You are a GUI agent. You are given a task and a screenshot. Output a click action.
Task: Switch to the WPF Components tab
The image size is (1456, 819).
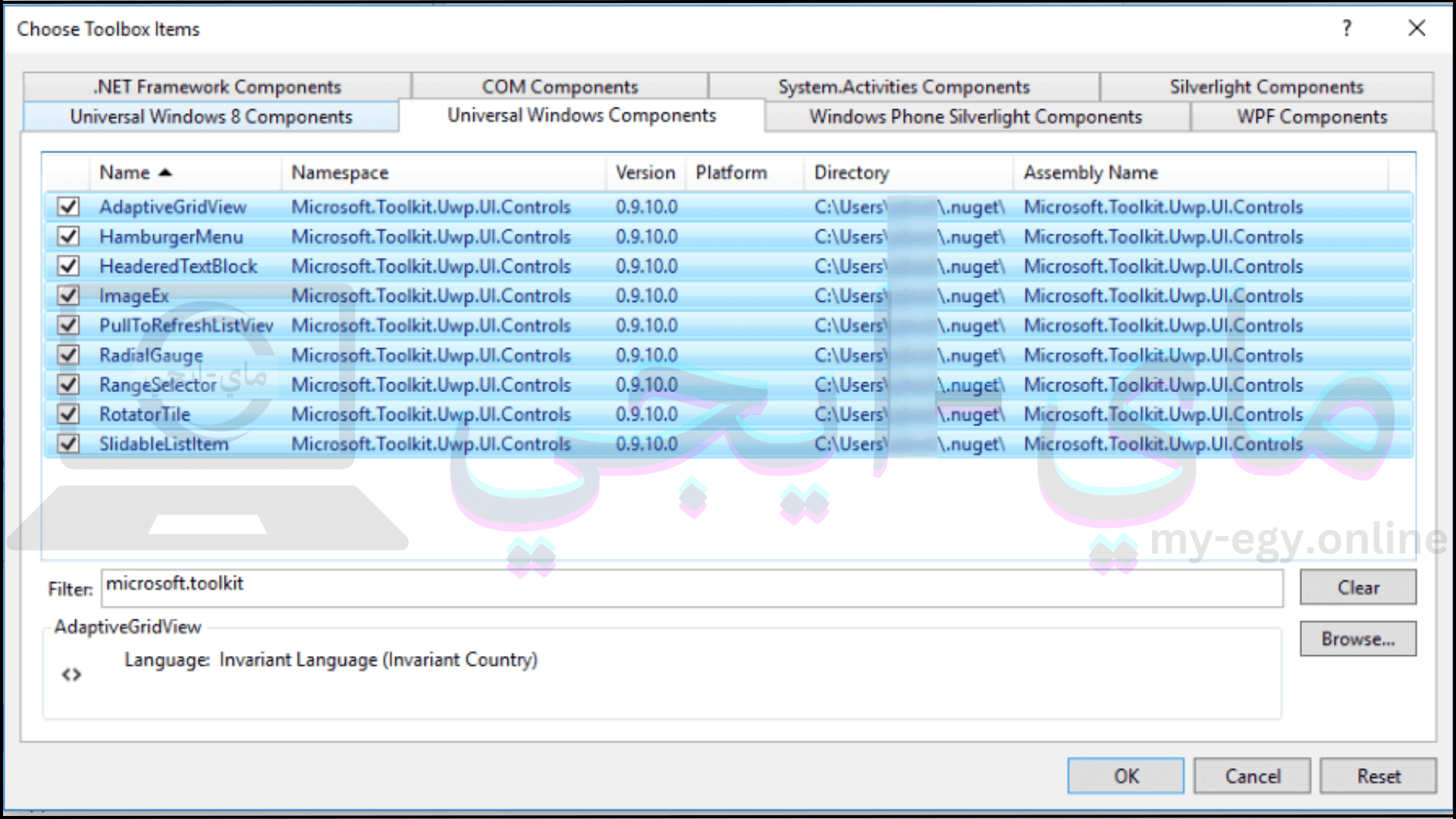[1312, 117]
